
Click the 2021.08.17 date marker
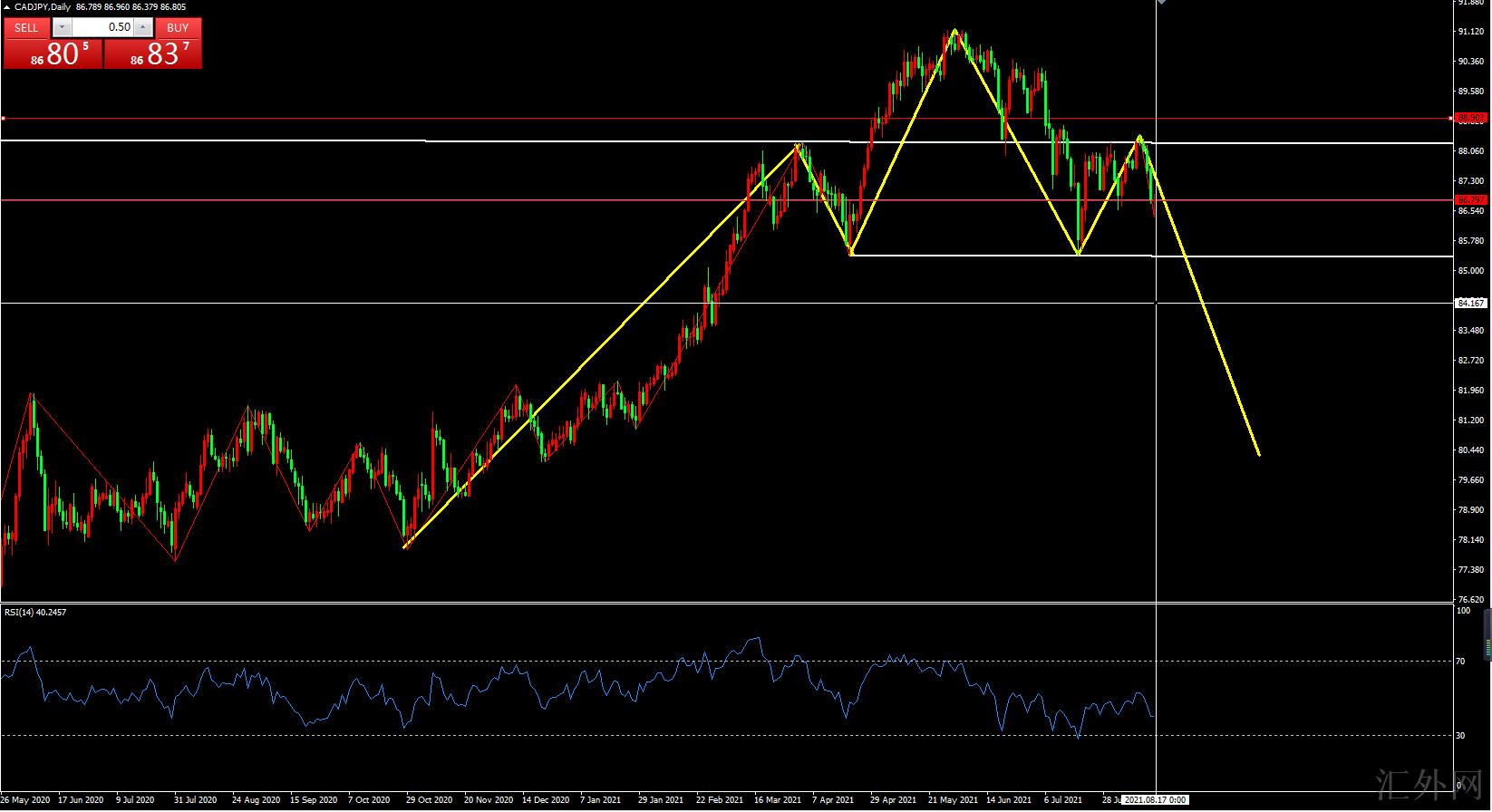coord(1155,800)
